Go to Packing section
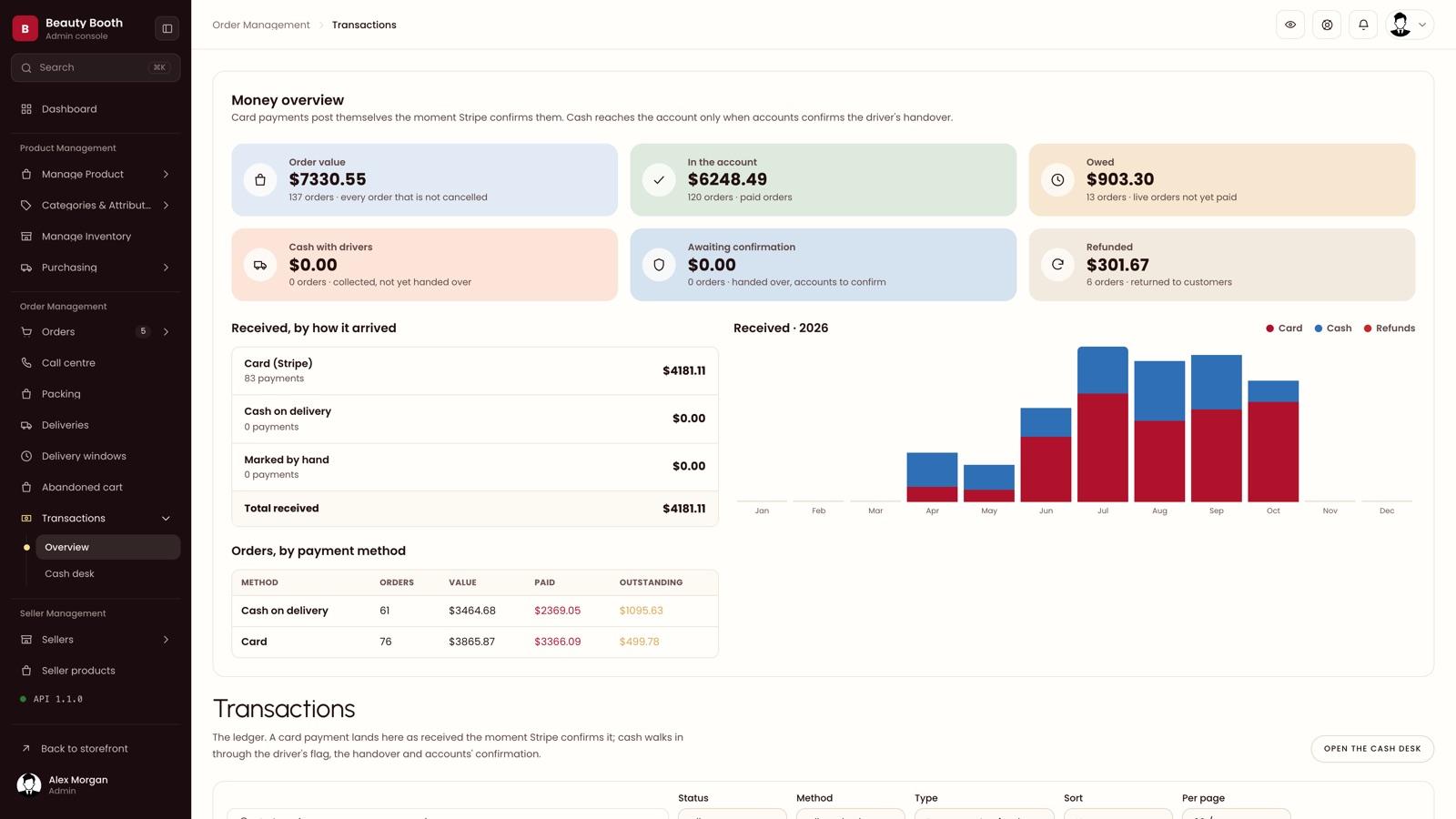1456x819 pixels. [96, 394]
